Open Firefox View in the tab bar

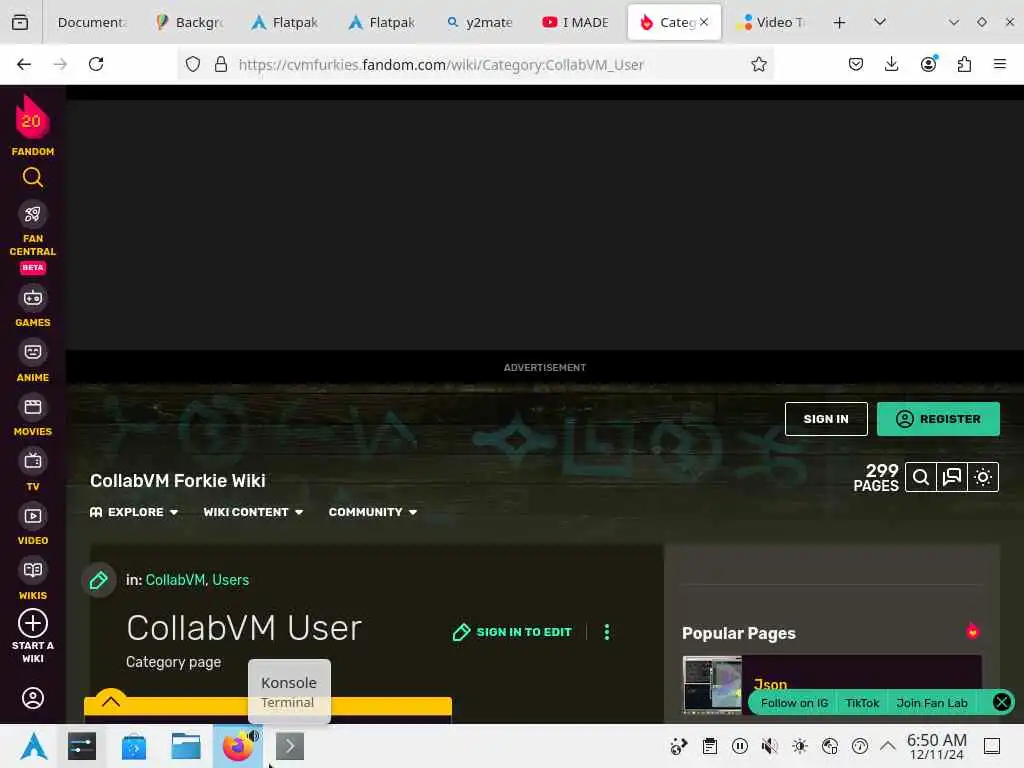(x=20, y=22)
